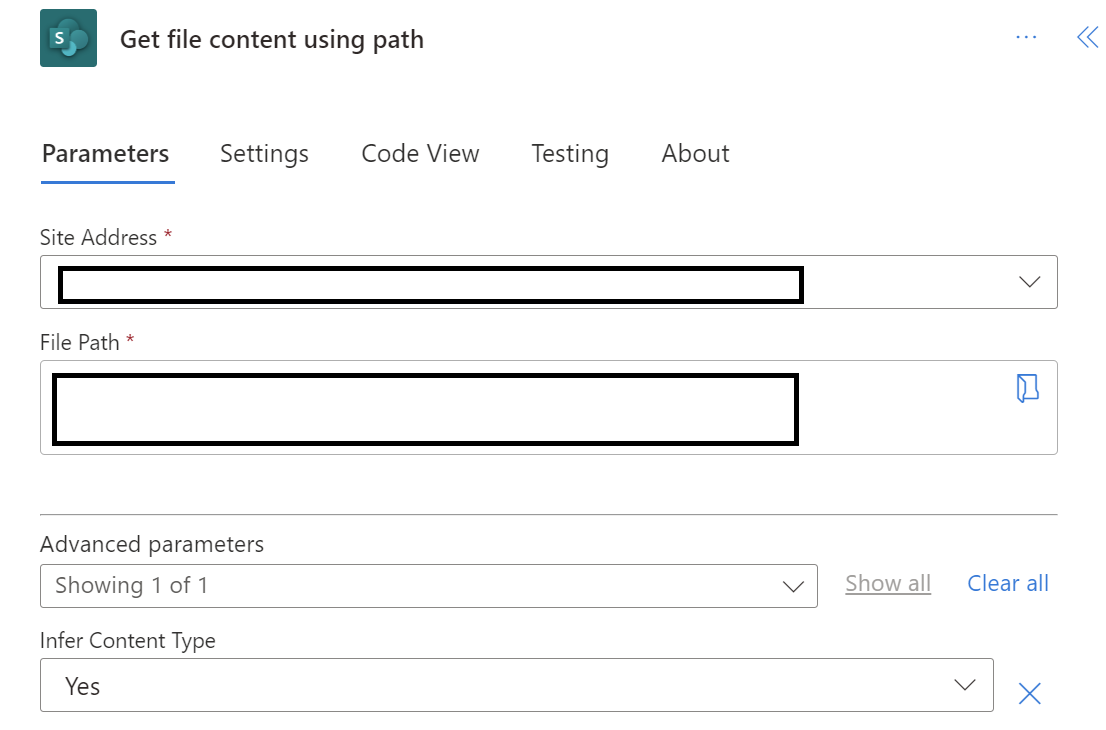Image resolution: width=1106 pixels, height=730 pixels.
Task: Open more options via ellipsis icon
Action: click(1026, 37)
